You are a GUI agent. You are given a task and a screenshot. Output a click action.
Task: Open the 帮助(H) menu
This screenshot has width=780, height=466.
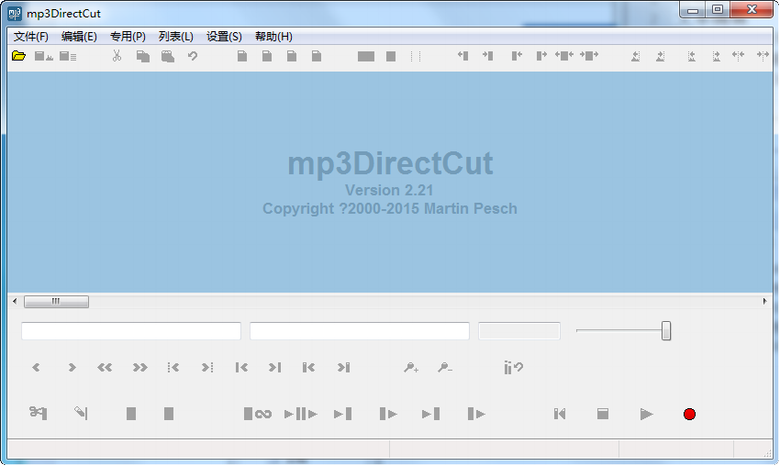click(274, 36)
